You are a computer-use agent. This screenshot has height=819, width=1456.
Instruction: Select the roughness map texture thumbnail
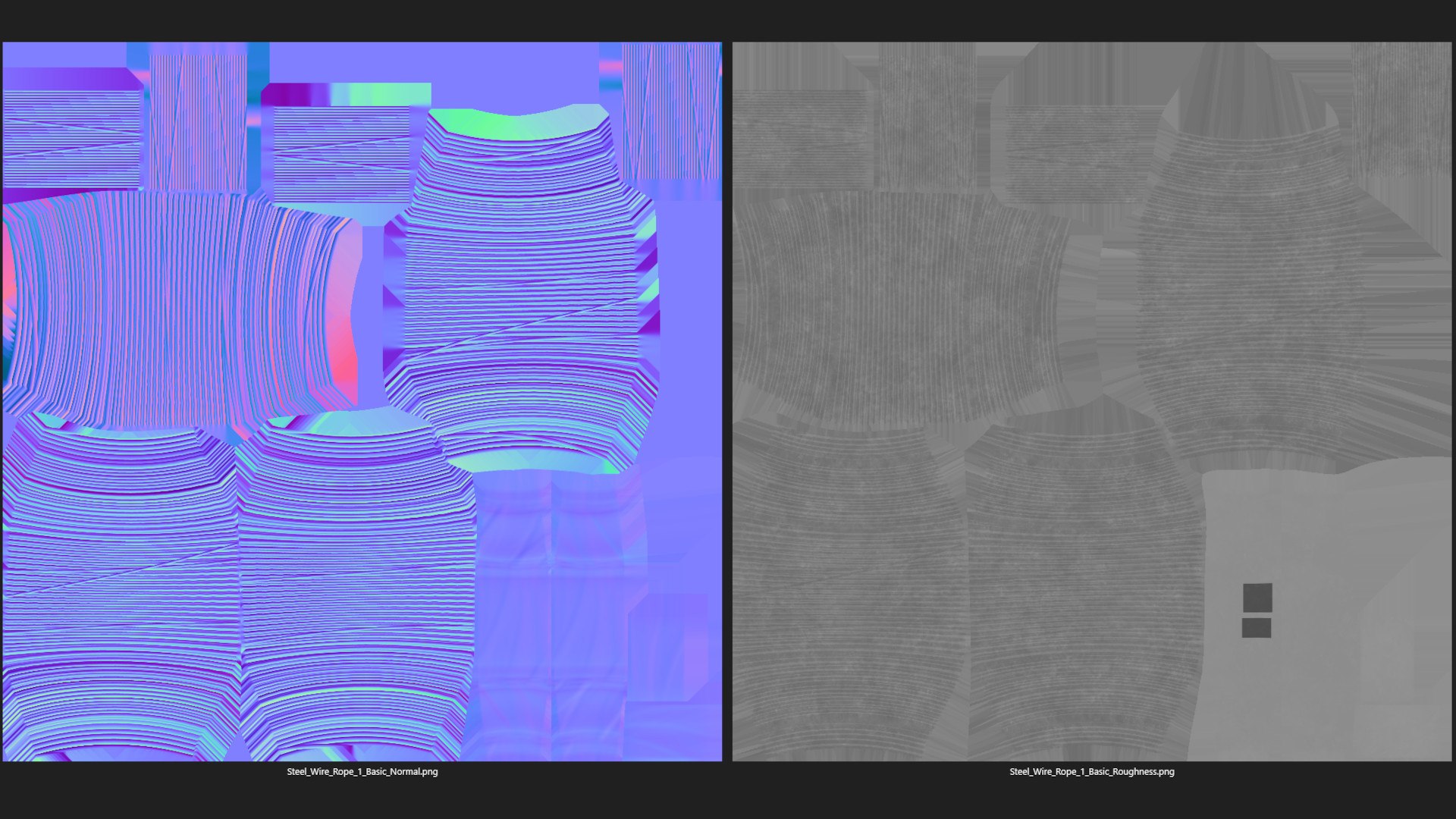click(x=1092, y=401)
